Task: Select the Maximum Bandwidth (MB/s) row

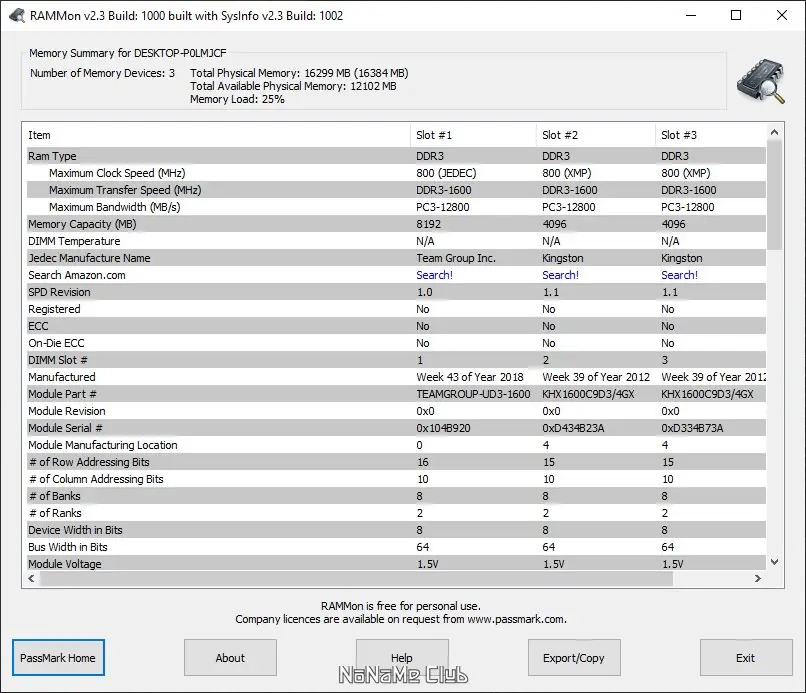Action: click(396, 207)
